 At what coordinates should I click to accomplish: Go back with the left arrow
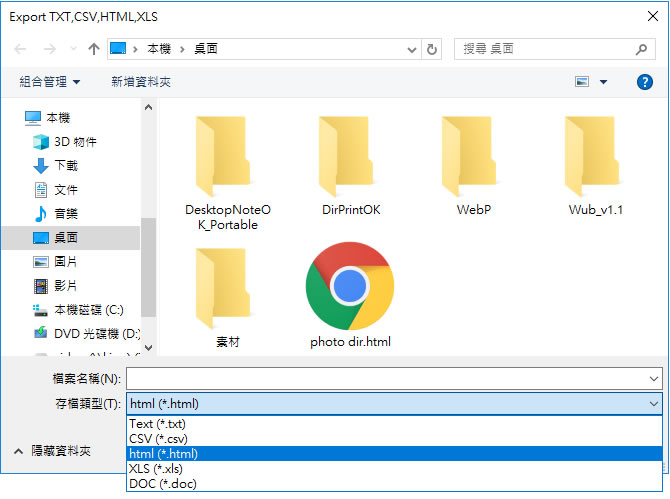[x=20, y=49]
